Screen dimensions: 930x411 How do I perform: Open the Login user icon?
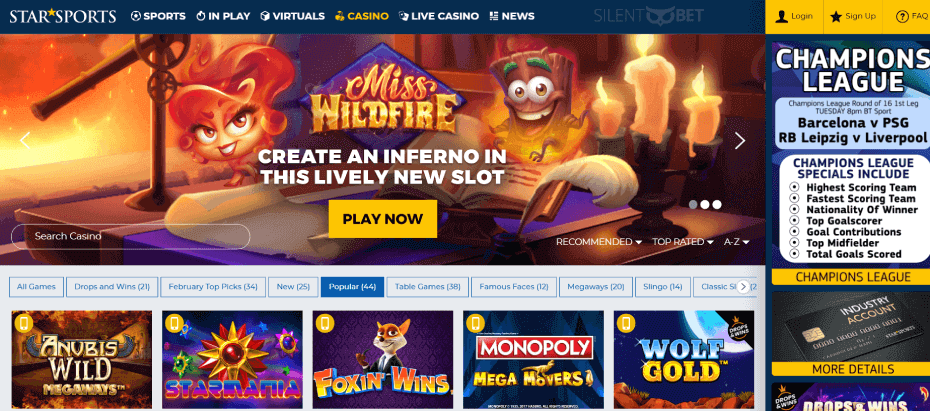click(782, 17)
